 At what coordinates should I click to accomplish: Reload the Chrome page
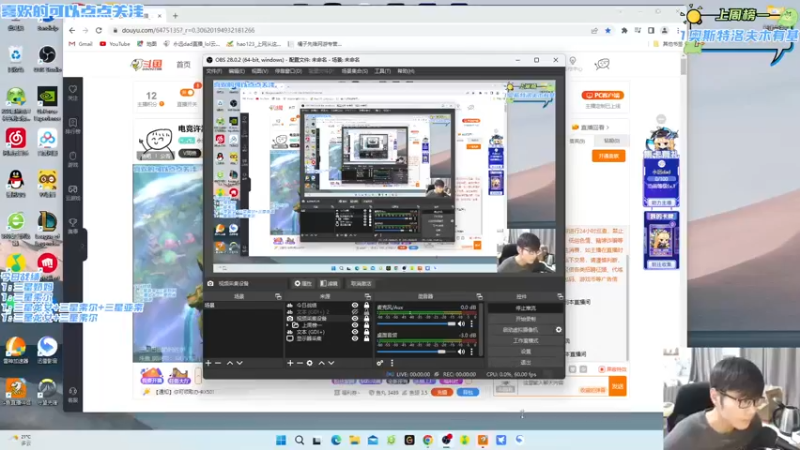tap(99, 31)
